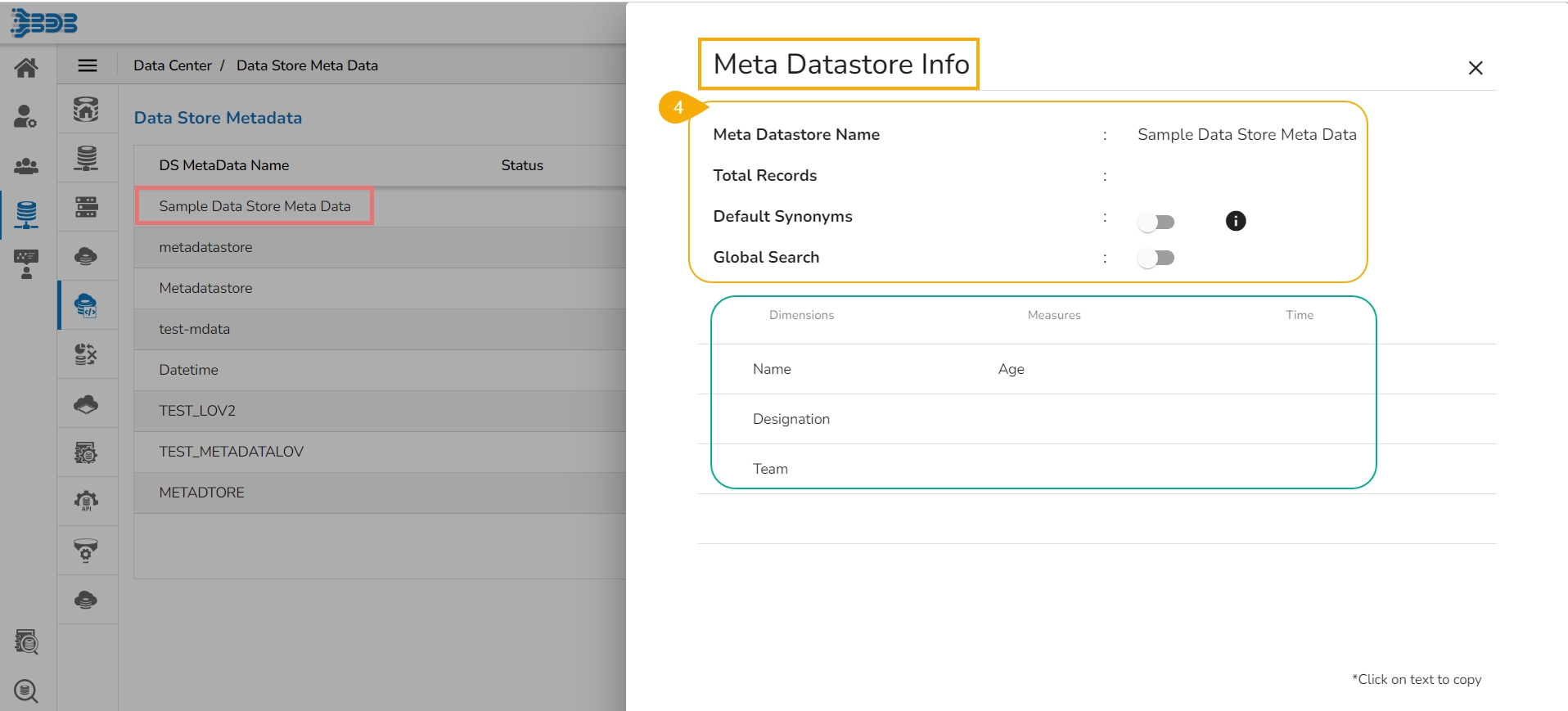Copy the Designation dimension text

(x=791, y=419)
